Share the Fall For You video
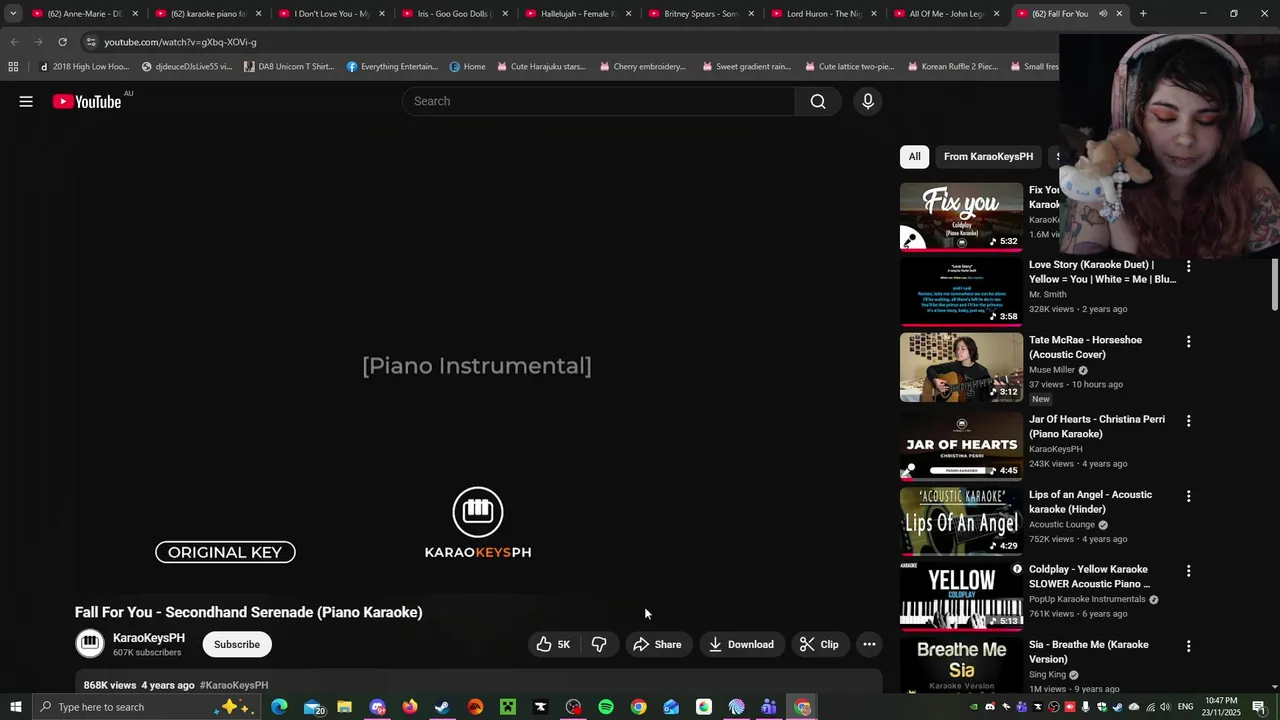The height and width of the screenshot is (720, 1280). coord(657,644)
